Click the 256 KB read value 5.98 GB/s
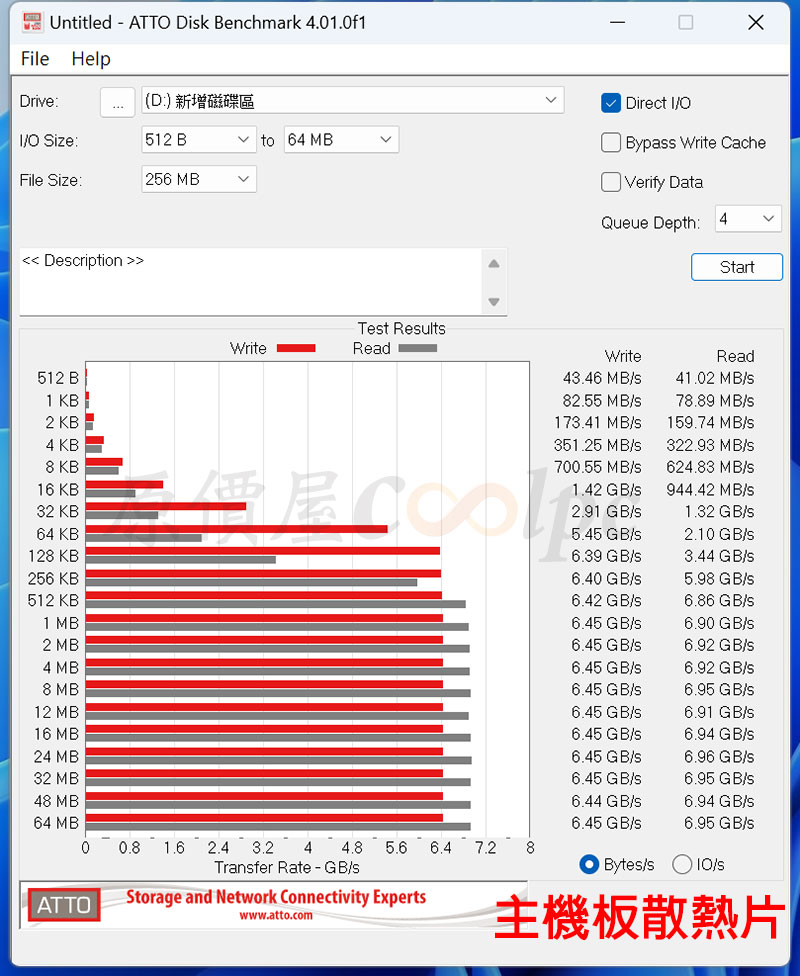The width and height of the screenshot is (800, 976). point(719,579)
